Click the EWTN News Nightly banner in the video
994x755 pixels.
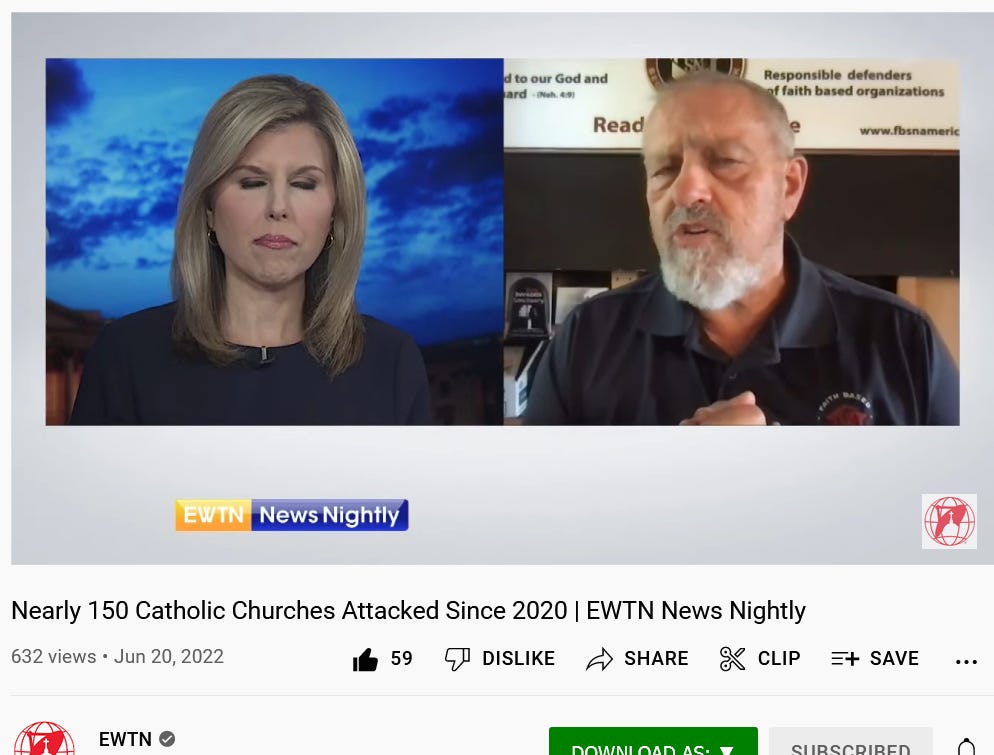292,515
